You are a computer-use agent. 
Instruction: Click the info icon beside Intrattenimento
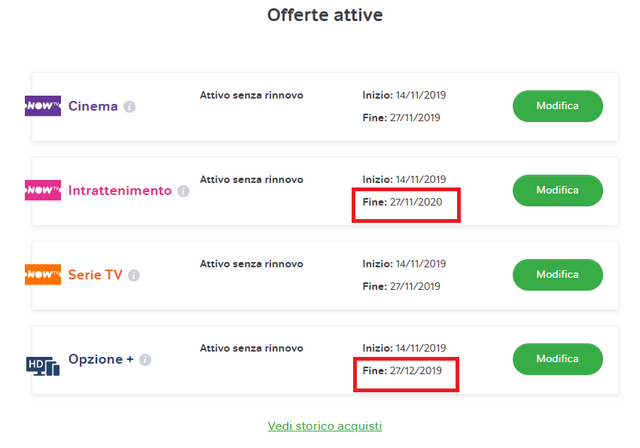(x=183, y=191)
